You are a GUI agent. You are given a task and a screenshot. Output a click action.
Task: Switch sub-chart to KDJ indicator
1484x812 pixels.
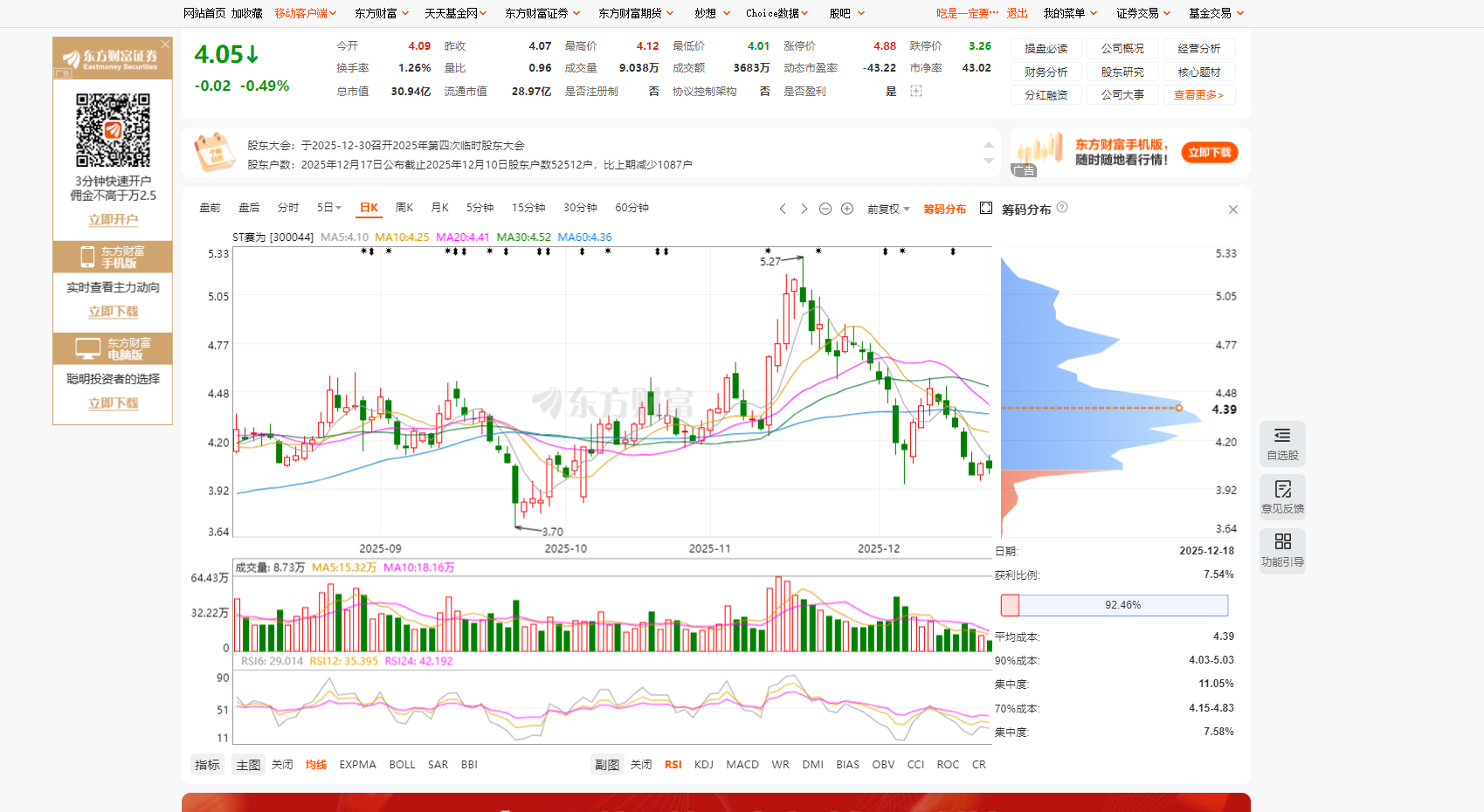[x=704, y=765]
